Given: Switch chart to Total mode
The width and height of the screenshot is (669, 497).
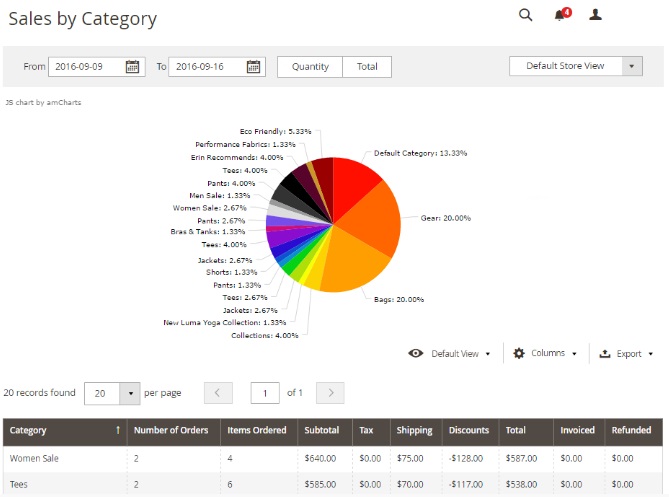Looking at the screenshot, I should tap(367, 67).
